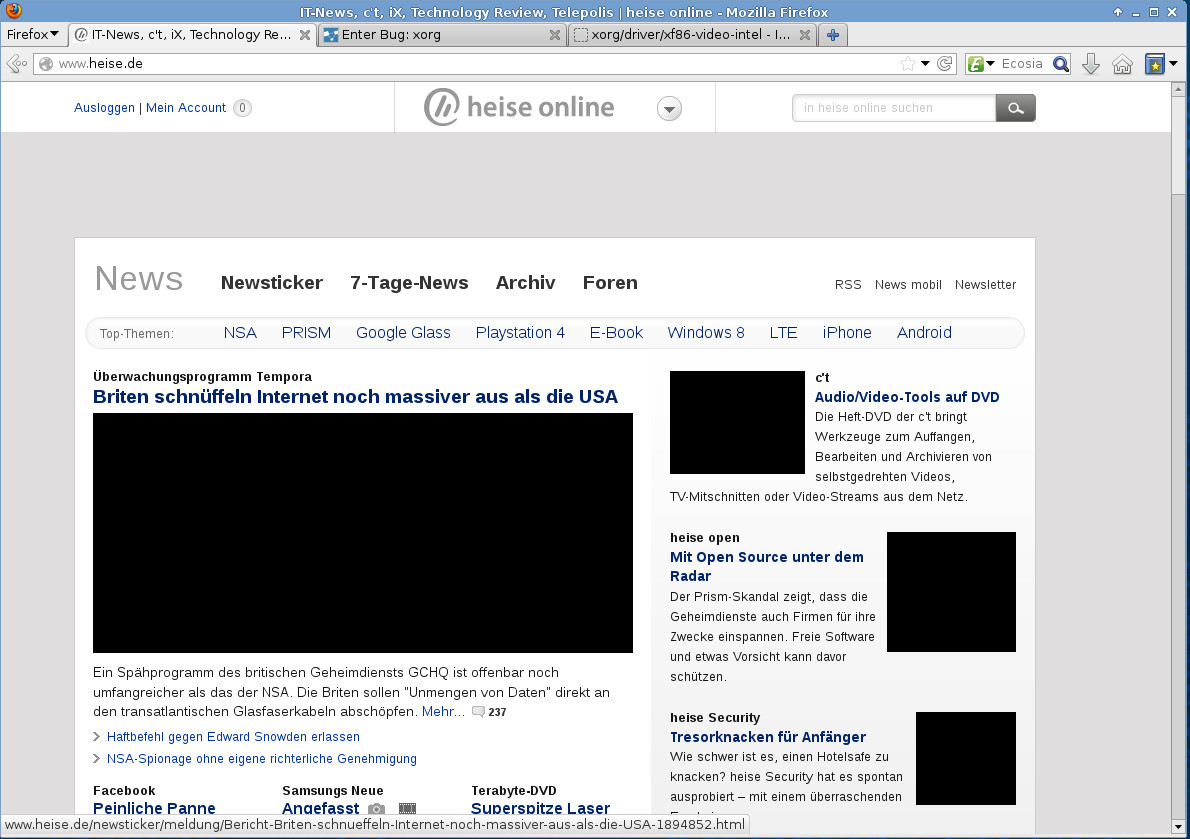Close the Enter Bug: xorg tab

(555, 35)
